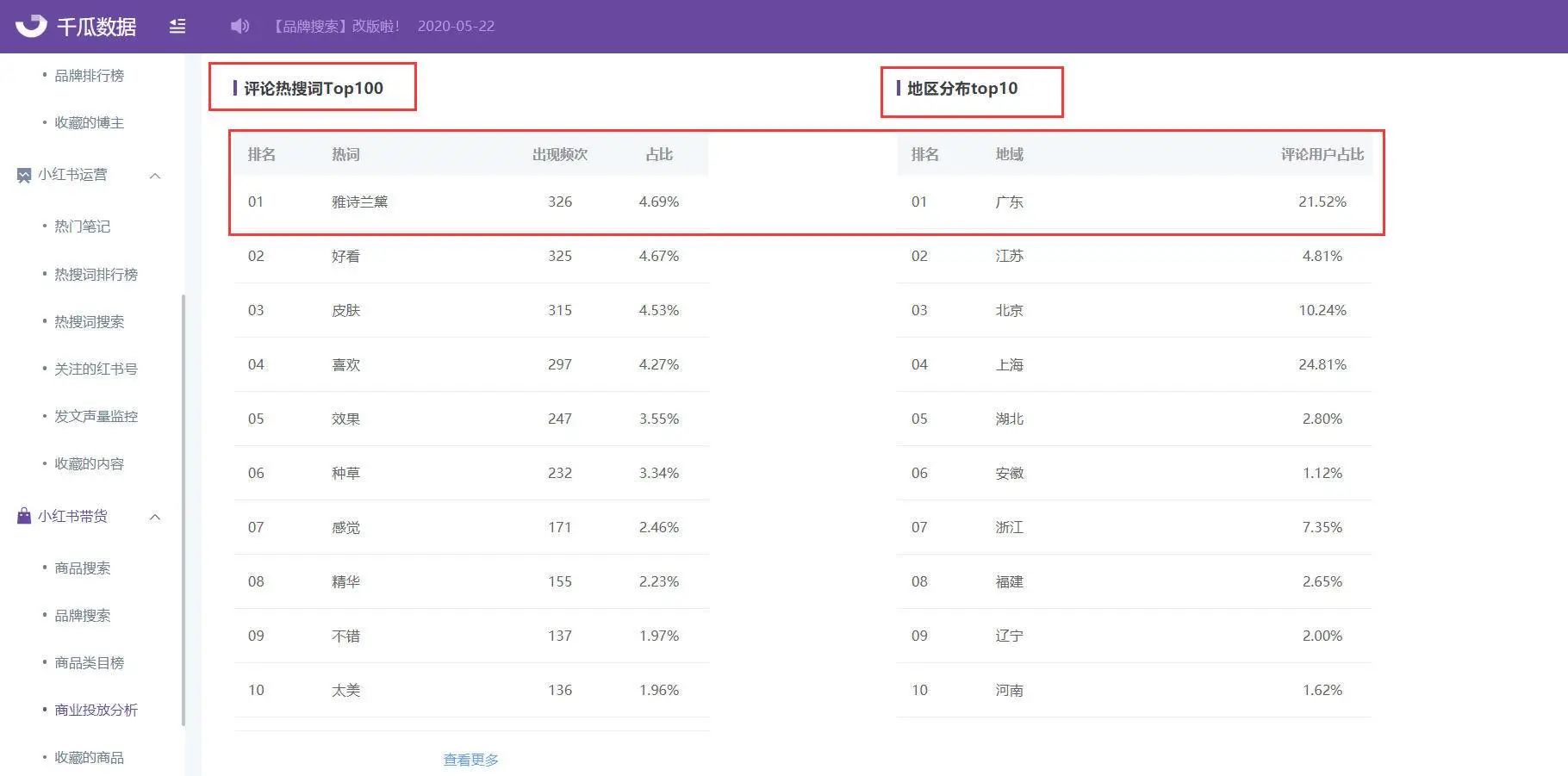Click region 湖北

click(1009, 419)
